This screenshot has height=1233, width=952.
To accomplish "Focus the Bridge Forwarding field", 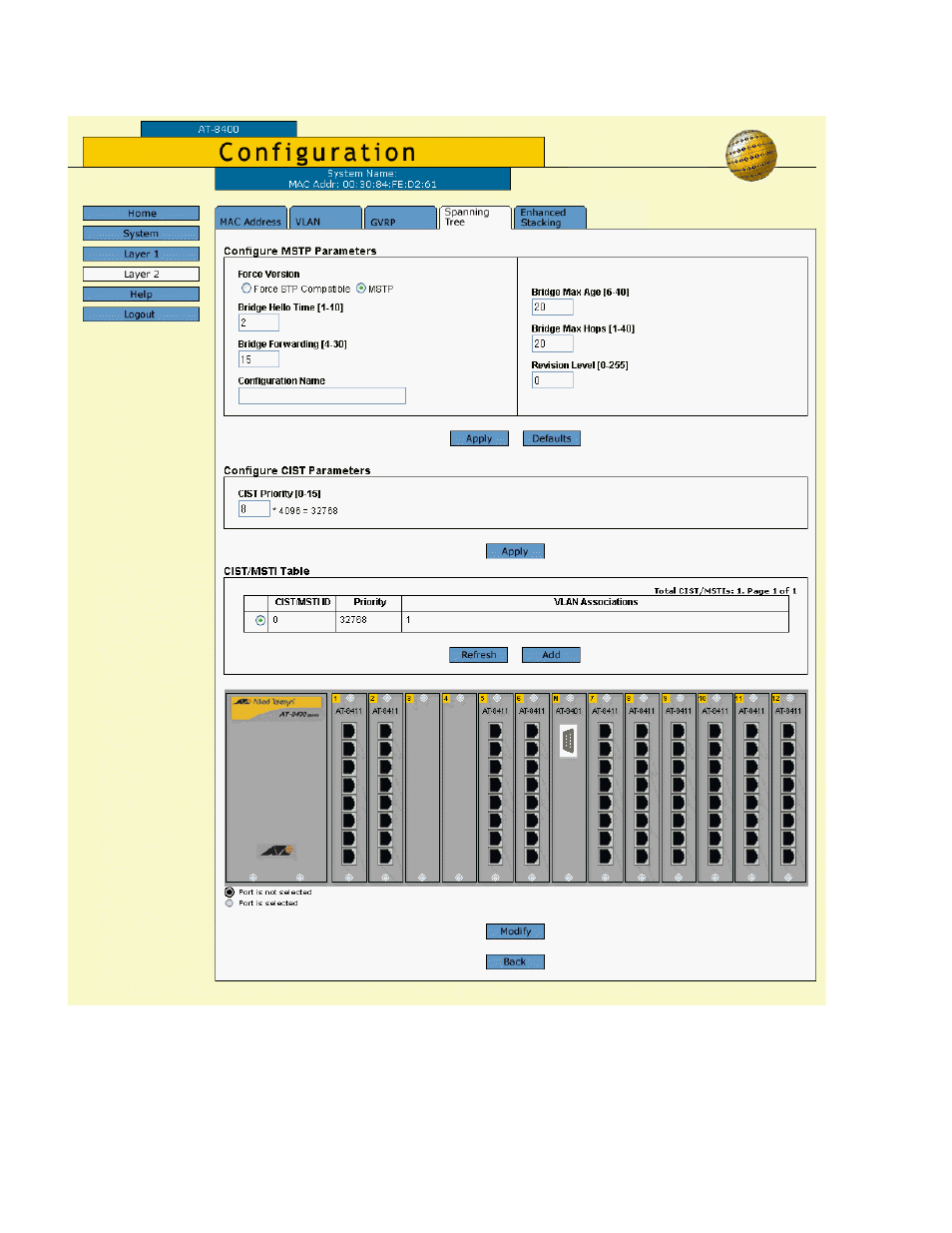I will (x=258, y=359).
